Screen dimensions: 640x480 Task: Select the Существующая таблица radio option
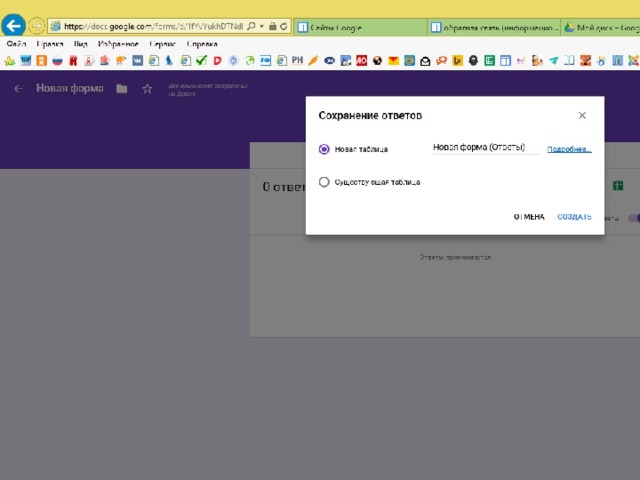(x=323, y=182)
